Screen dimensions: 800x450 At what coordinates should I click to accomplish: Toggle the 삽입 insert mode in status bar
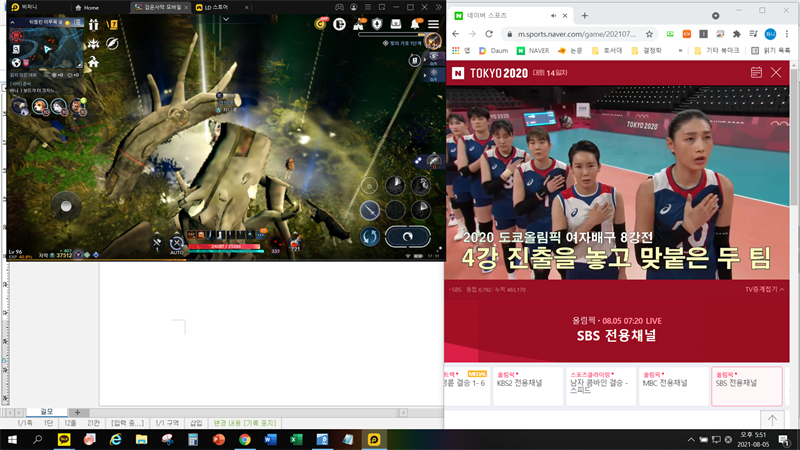(196, 423)
